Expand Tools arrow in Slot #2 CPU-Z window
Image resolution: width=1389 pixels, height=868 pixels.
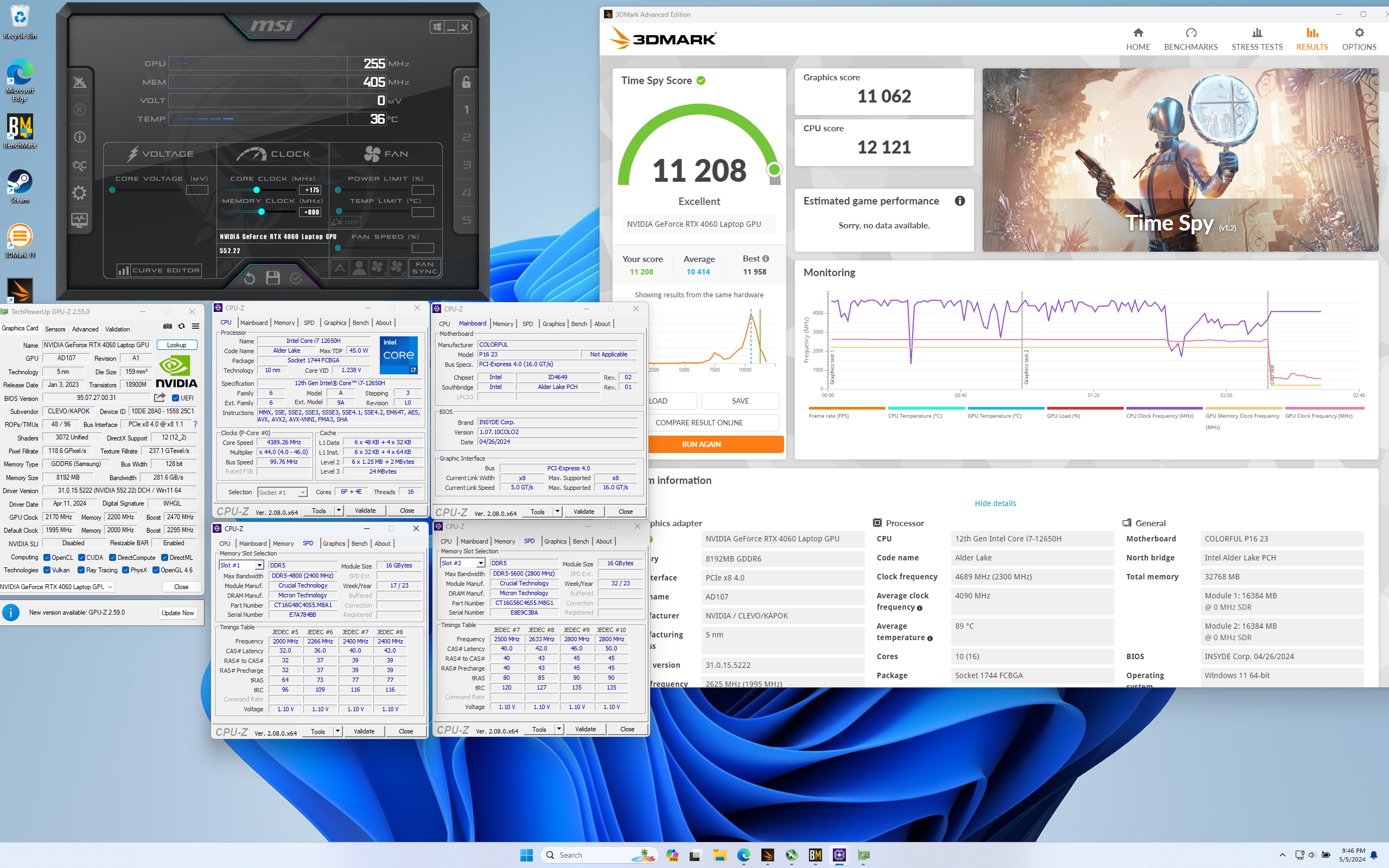[x=559, y=729]
